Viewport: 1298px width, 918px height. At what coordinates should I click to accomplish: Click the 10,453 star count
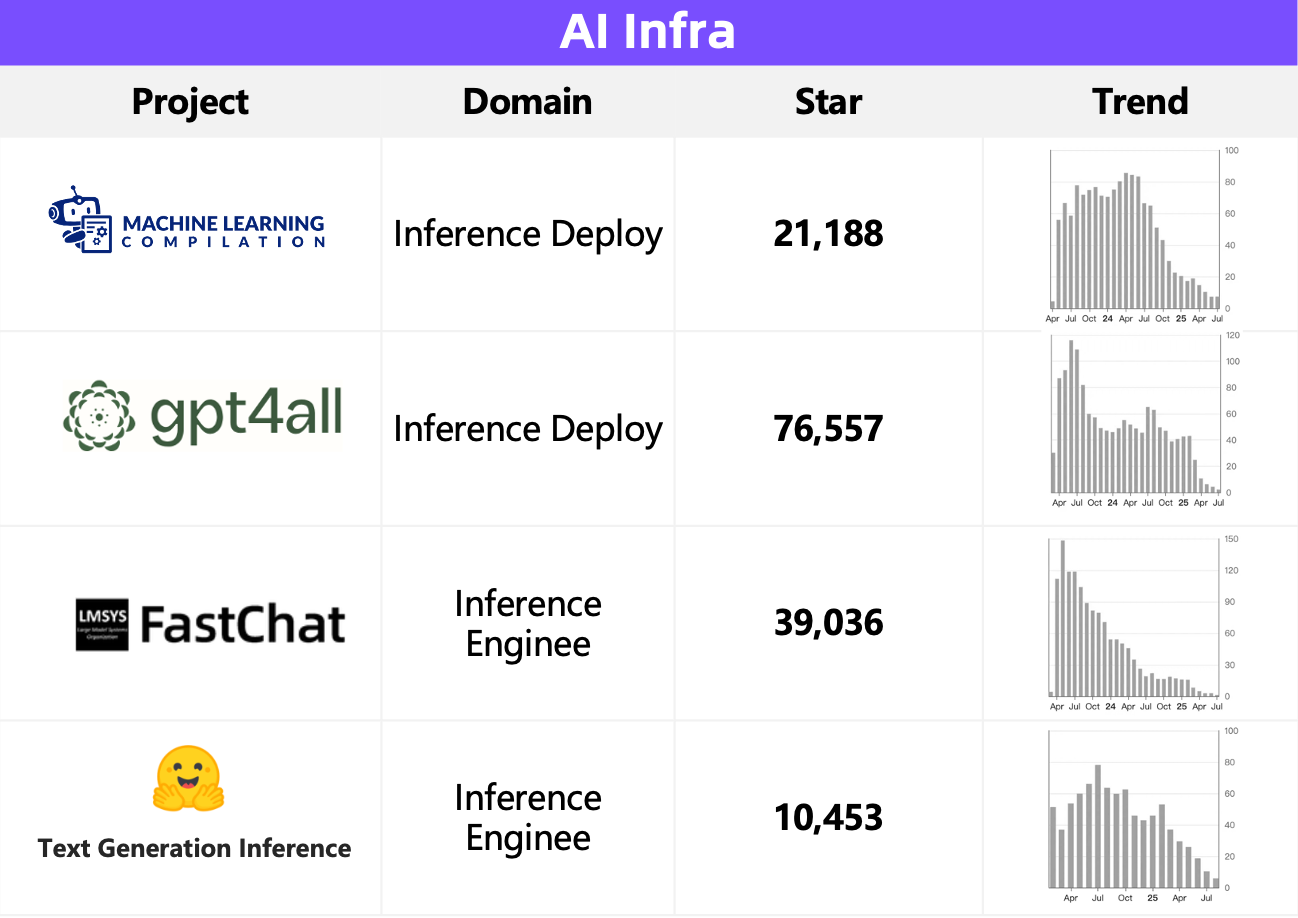828,818
